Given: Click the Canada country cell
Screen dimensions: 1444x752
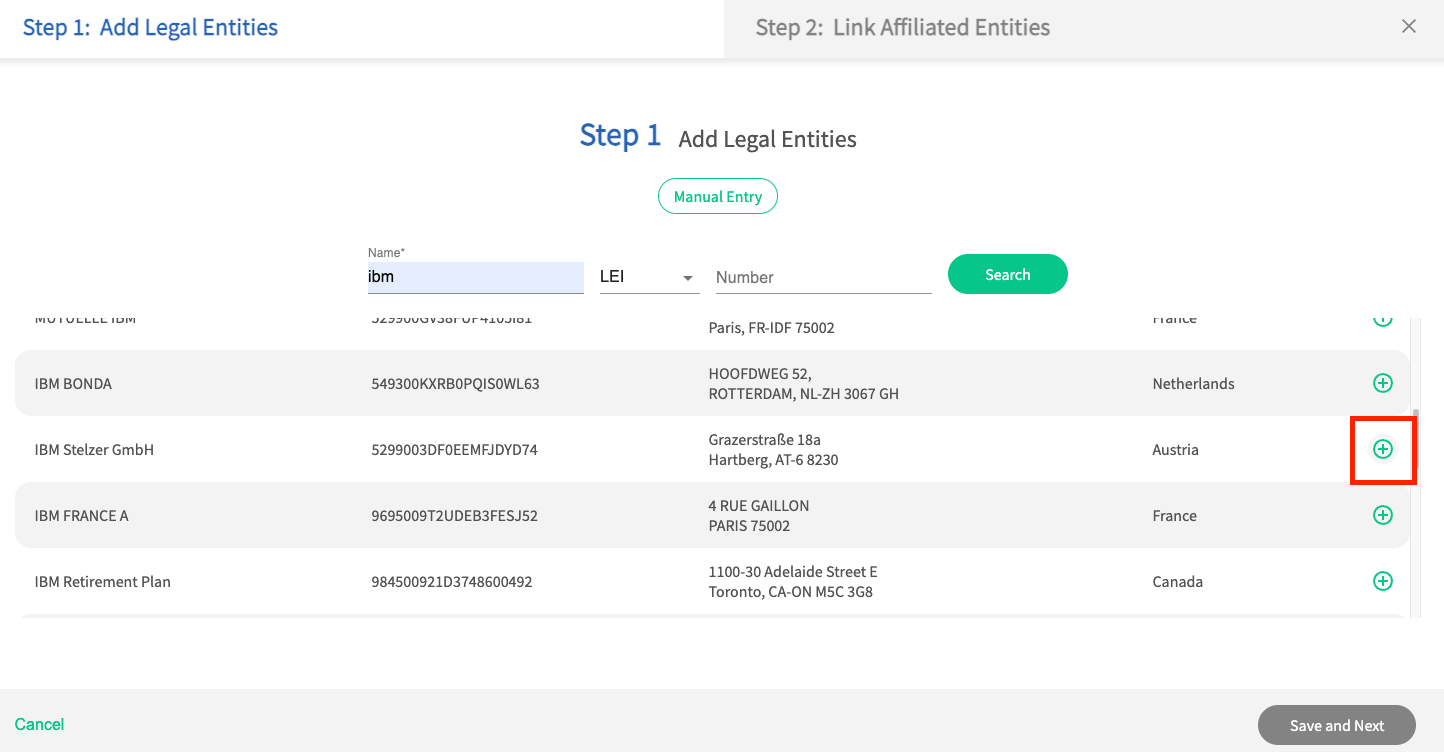Looking at the screenshot, I should point(1177,582).
